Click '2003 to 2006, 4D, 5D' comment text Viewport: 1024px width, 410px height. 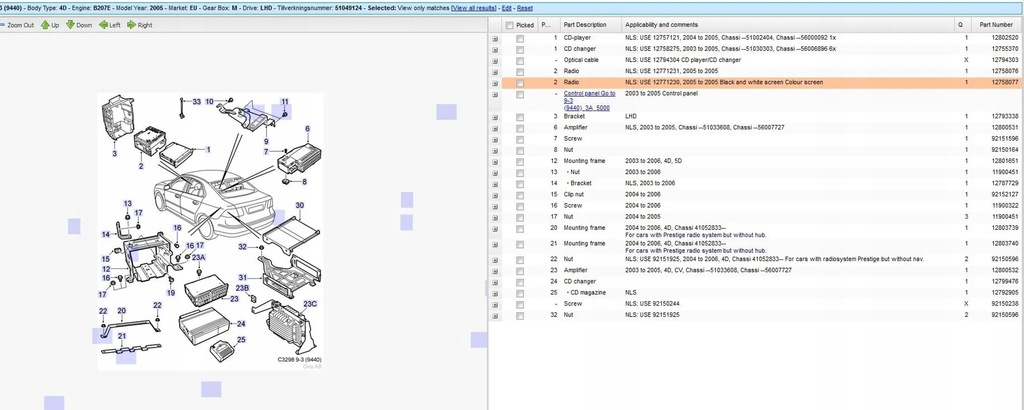click(x=654, y=161)
